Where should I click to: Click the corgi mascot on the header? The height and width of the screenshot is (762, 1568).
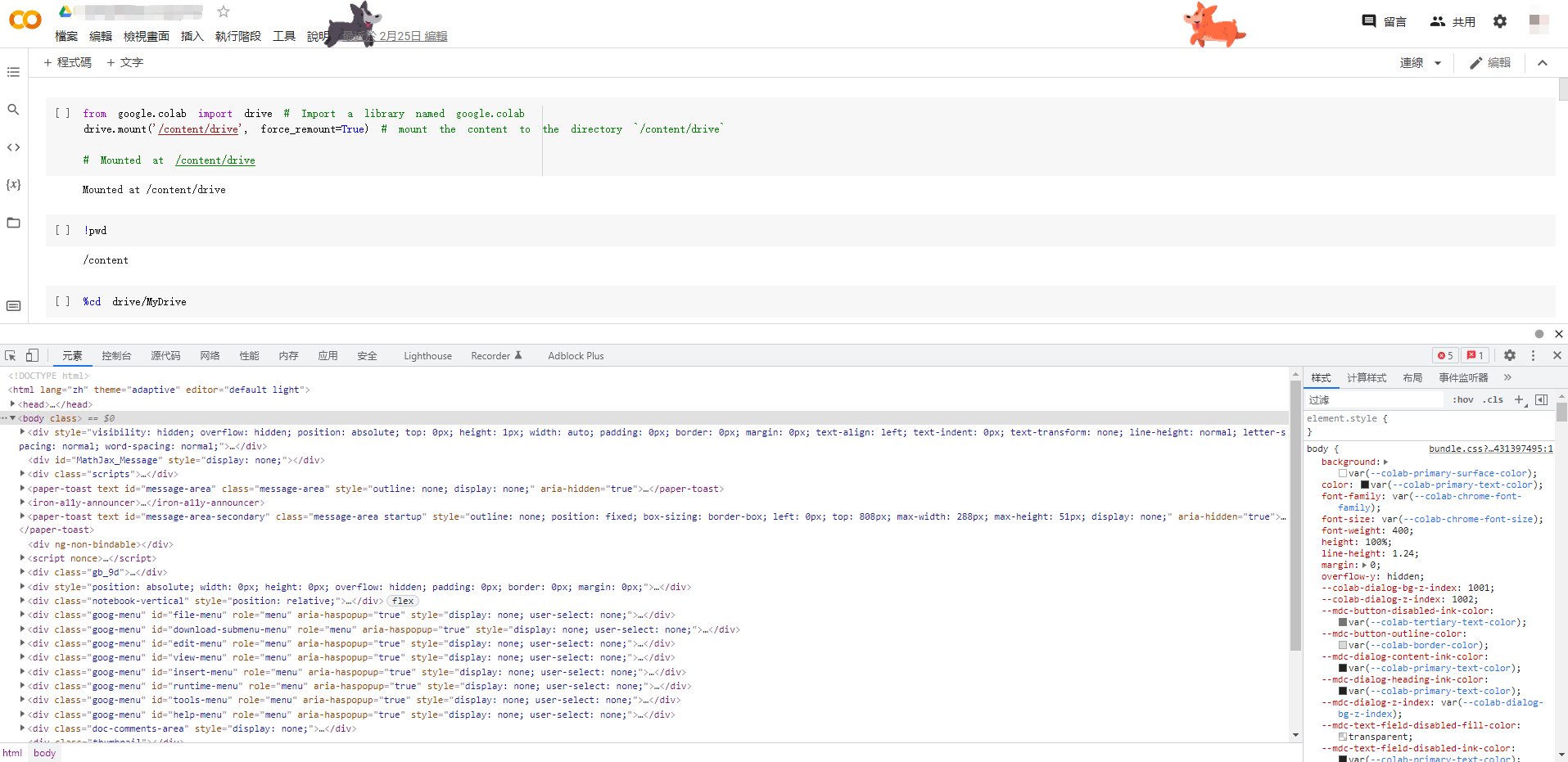(1213, 25)
